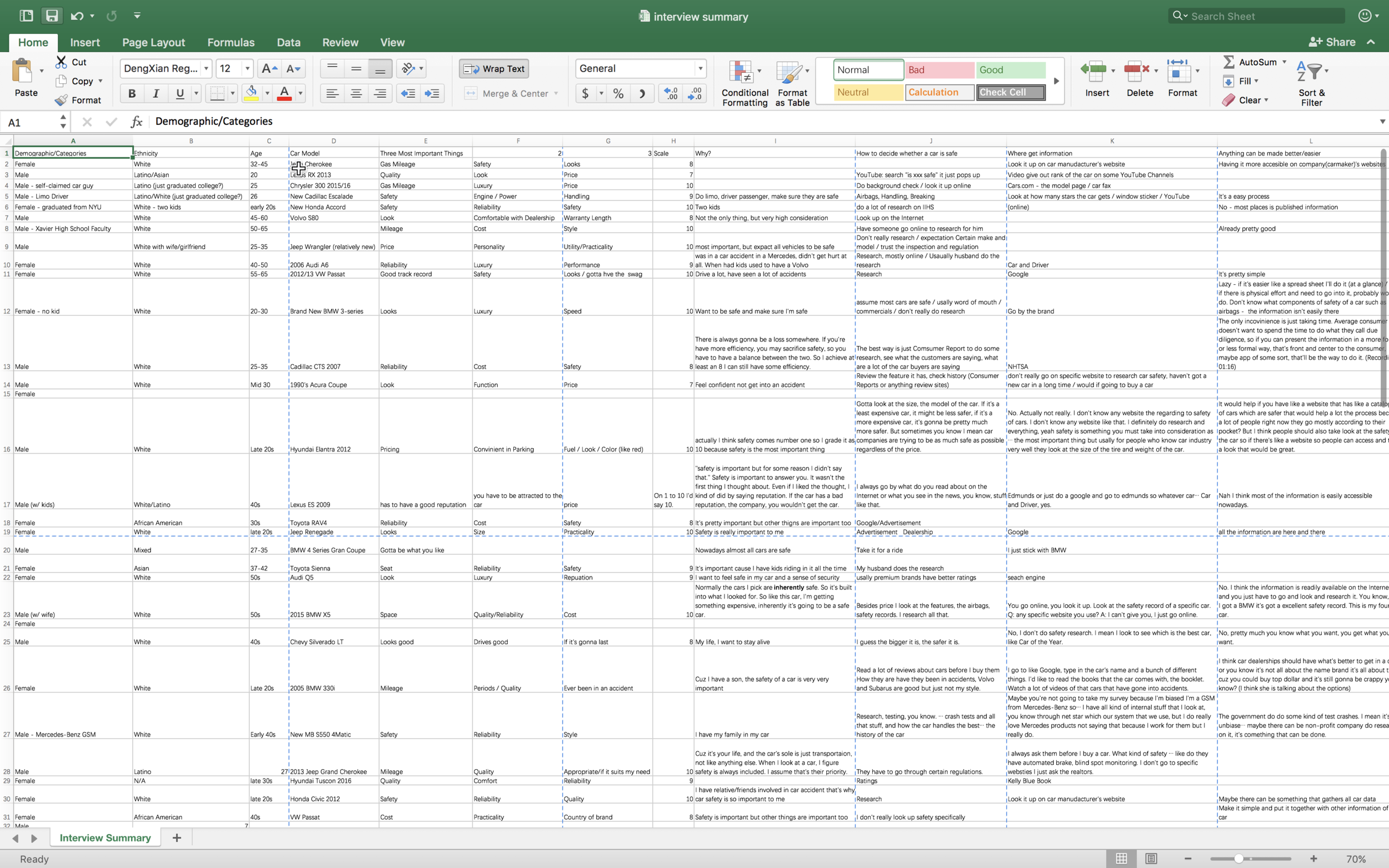Image resolution: width=1389 pixels, height=868 pixels.
Task: Open the Page Layout ribbon tab
Action: click(x=153, y=42)
